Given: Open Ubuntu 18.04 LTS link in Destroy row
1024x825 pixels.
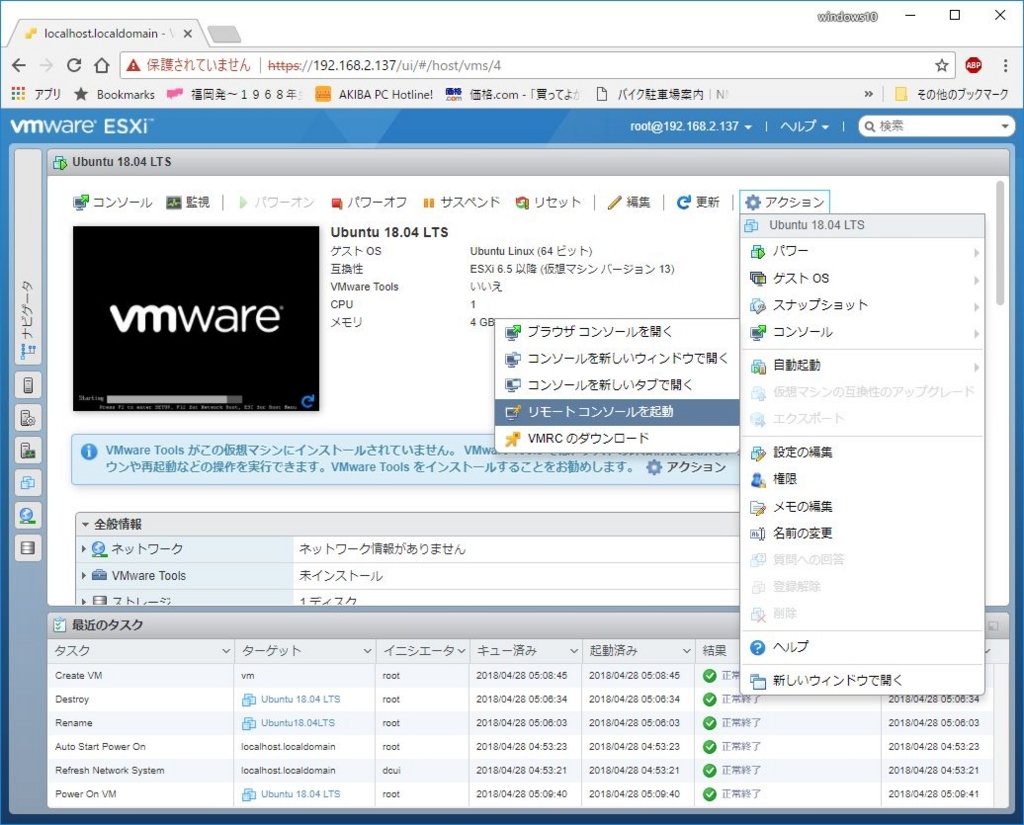Looking at the screenshot, I should point(300,699).
